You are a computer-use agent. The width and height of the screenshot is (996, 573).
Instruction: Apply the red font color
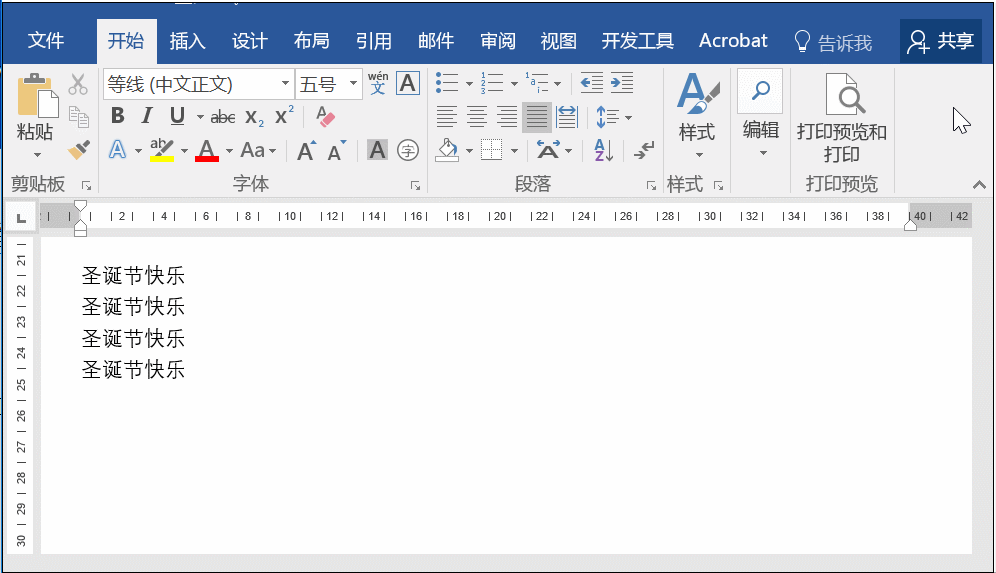206,150
